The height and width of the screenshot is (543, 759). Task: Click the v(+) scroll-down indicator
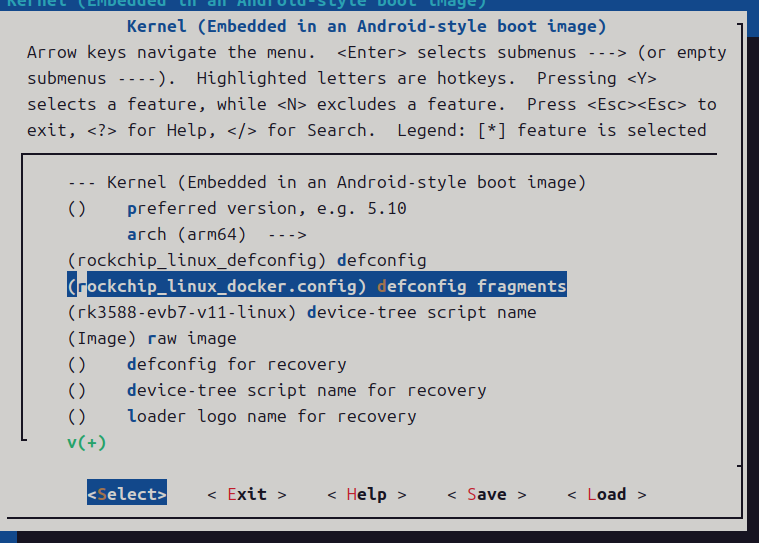tap(87, 442)
